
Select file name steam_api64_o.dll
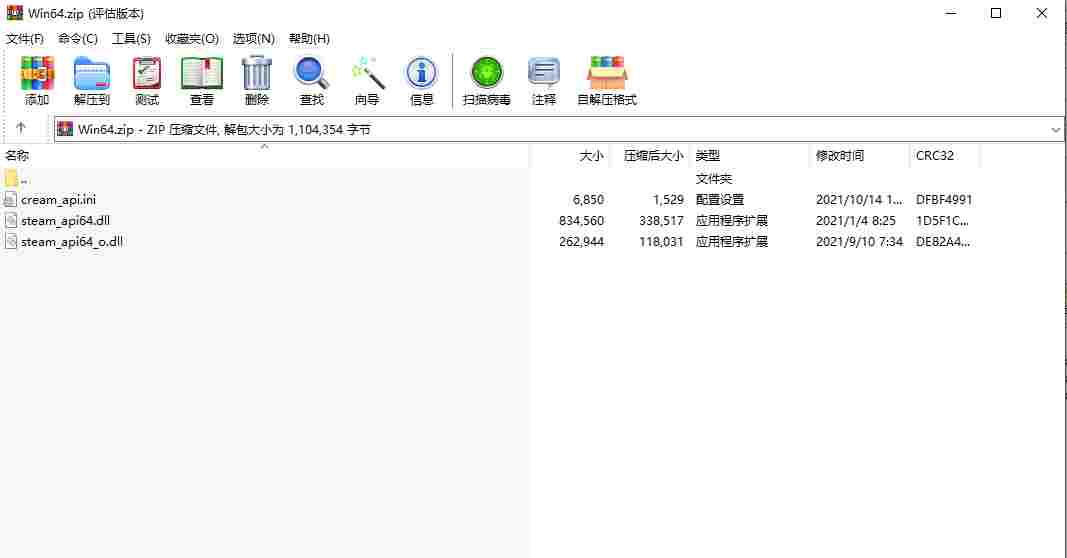[72, 242]
